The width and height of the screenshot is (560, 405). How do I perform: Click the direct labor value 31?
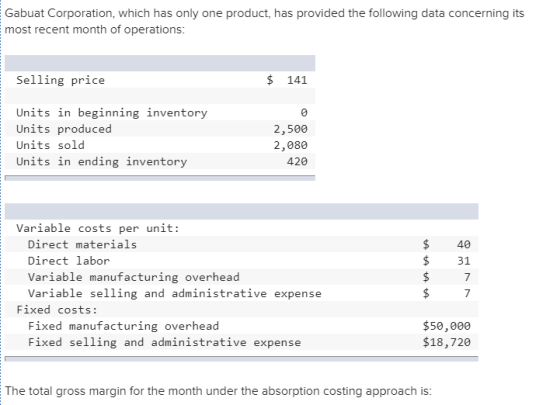point(464,261)
